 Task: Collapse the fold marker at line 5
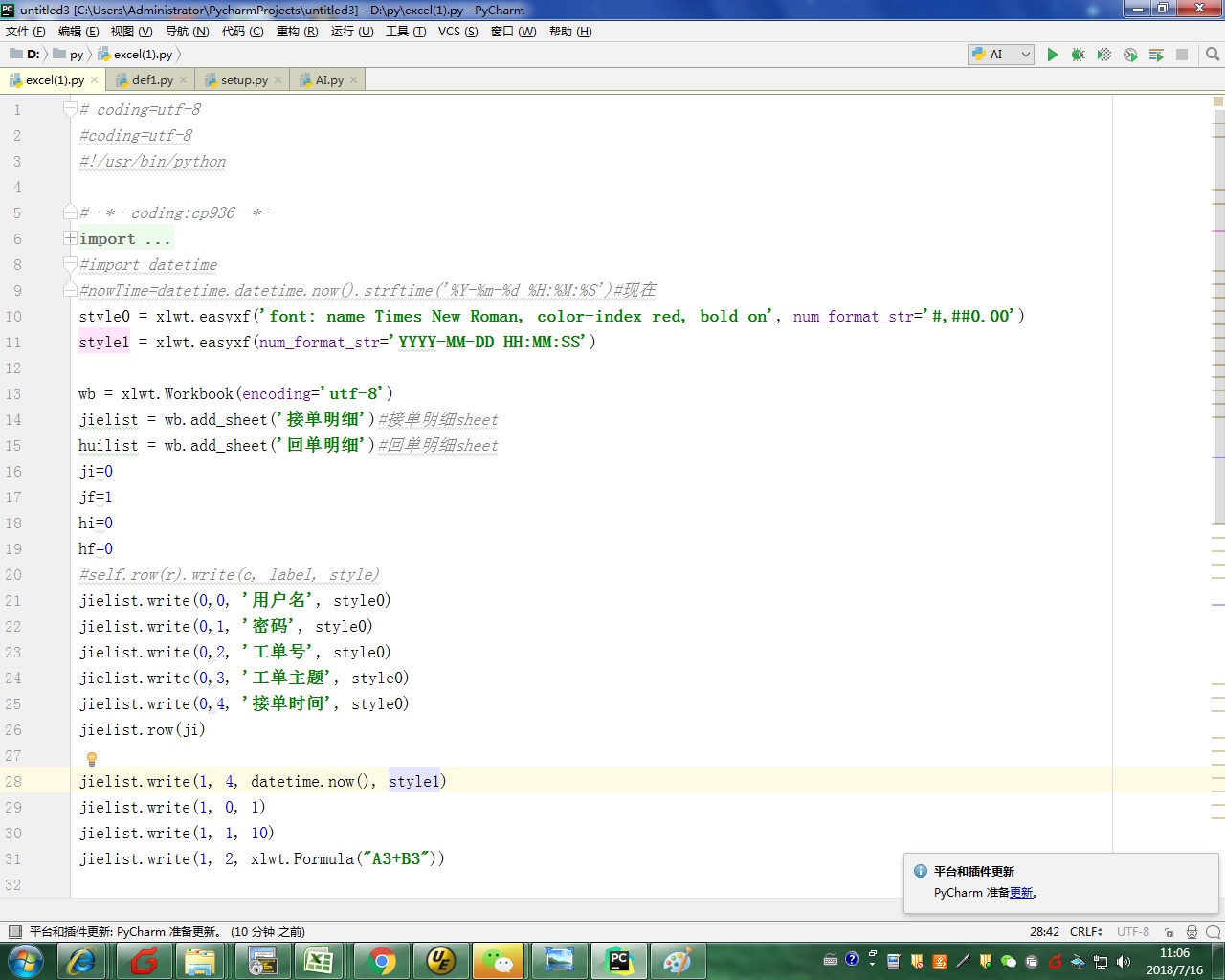[70, 212]
